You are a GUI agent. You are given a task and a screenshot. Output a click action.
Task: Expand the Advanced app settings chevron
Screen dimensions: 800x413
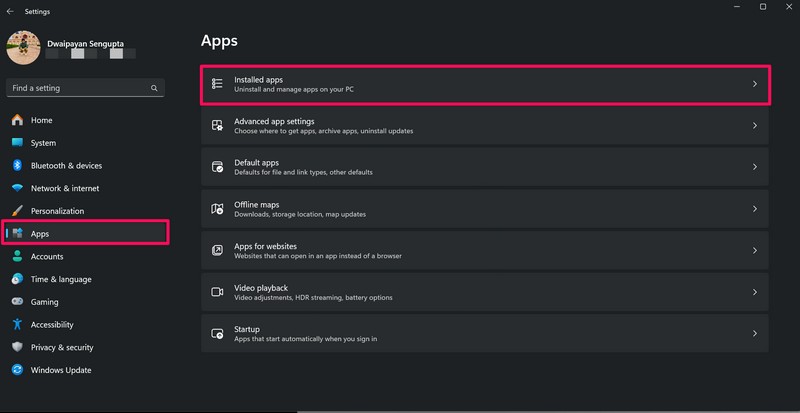(x=754, y=126)
